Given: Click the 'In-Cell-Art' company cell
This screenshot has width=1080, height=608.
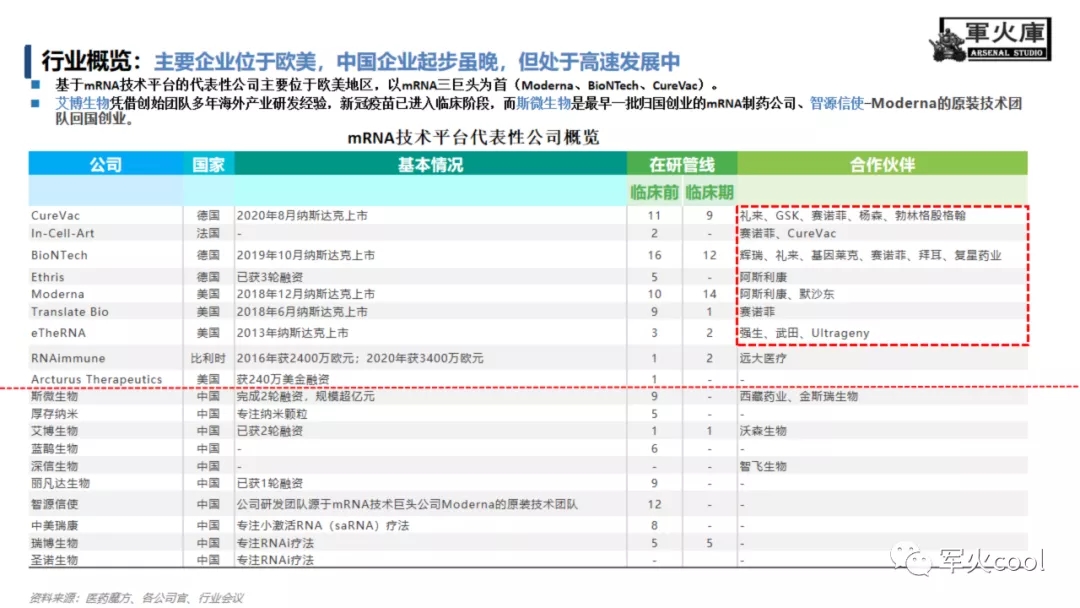Looking at the screenshot, I should (x=63, y=233).
